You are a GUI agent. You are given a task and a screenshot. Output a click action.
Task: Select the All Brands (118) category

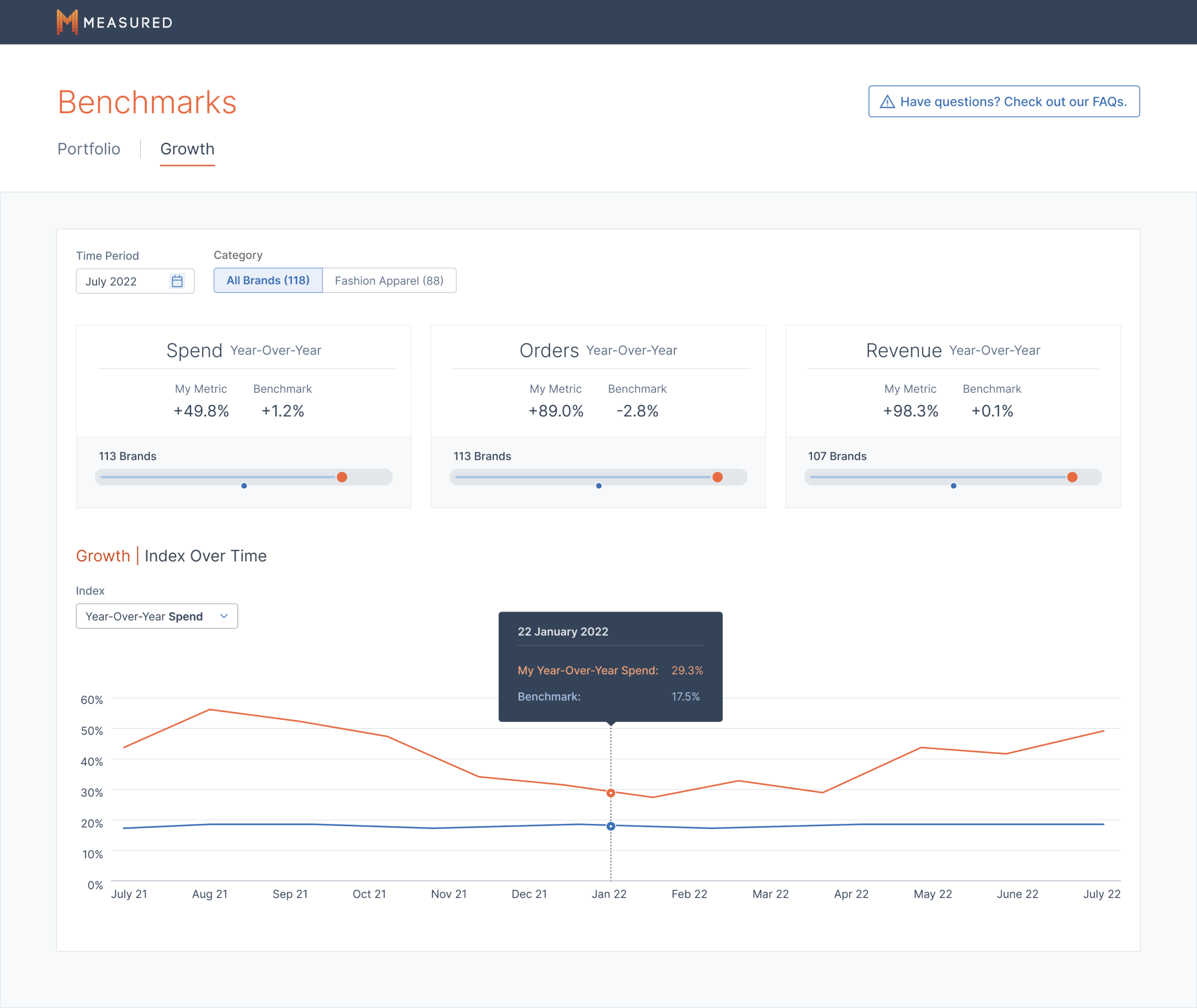pos(268,281)
